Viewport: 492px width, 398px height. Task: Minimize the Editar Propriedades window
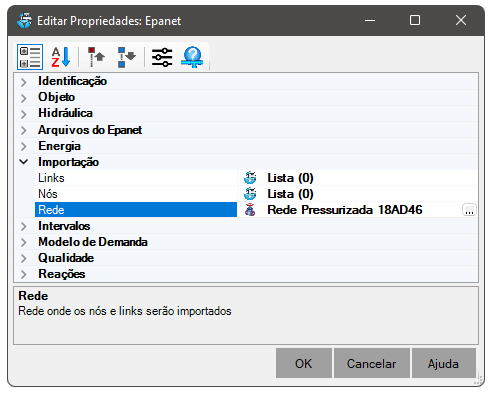pos(370,21)
